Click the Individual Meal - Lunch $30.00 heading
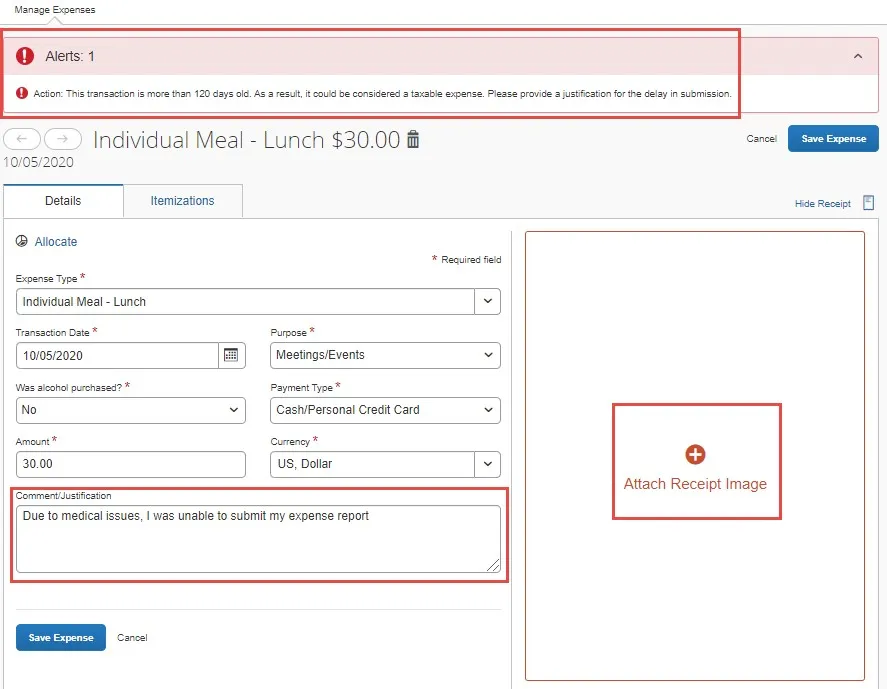Viewport: 887px width, 689px height. (x=247, y=140)
